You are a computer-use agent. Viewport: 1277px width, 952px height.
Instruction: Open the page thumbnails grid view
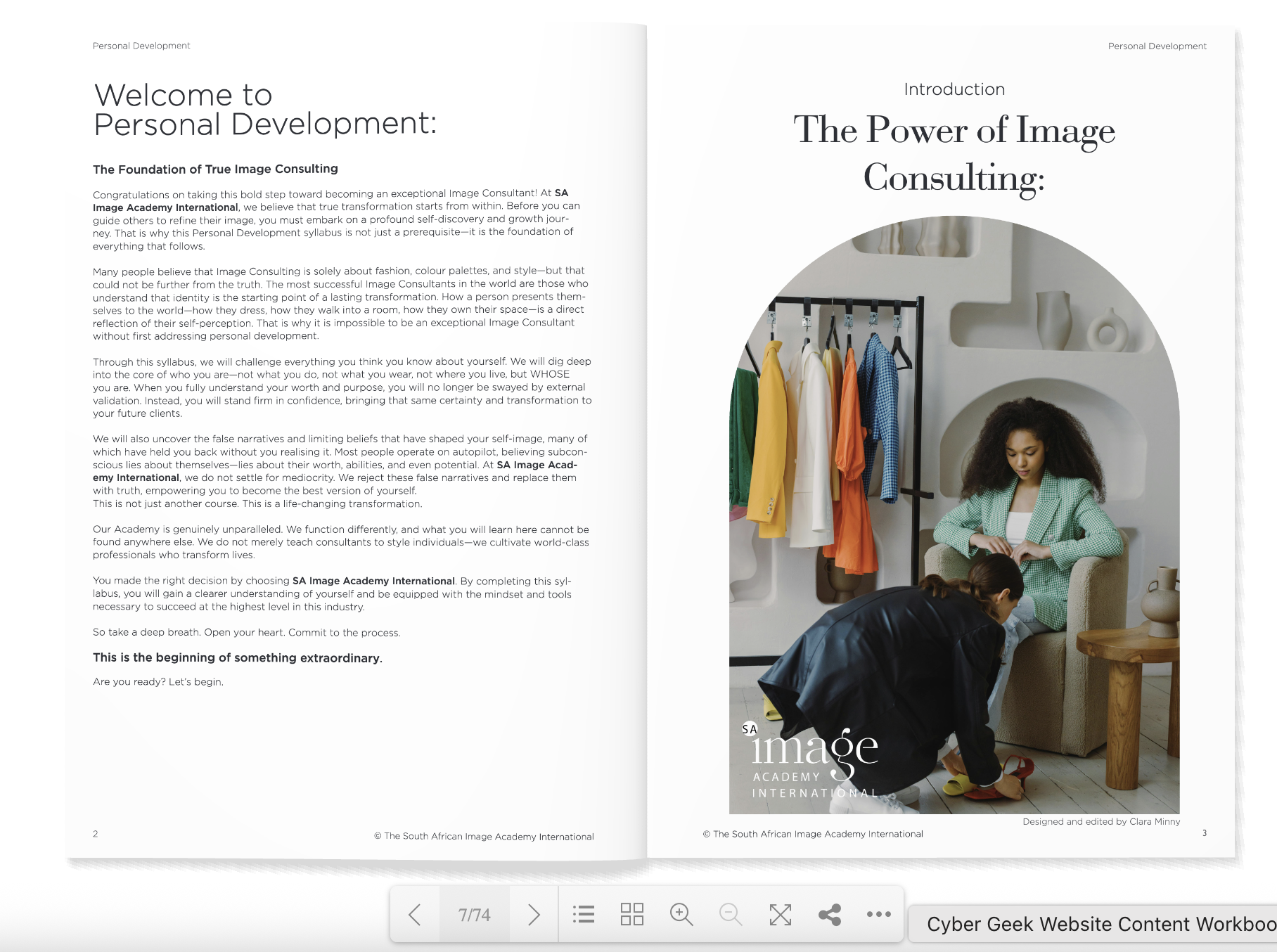632,914
